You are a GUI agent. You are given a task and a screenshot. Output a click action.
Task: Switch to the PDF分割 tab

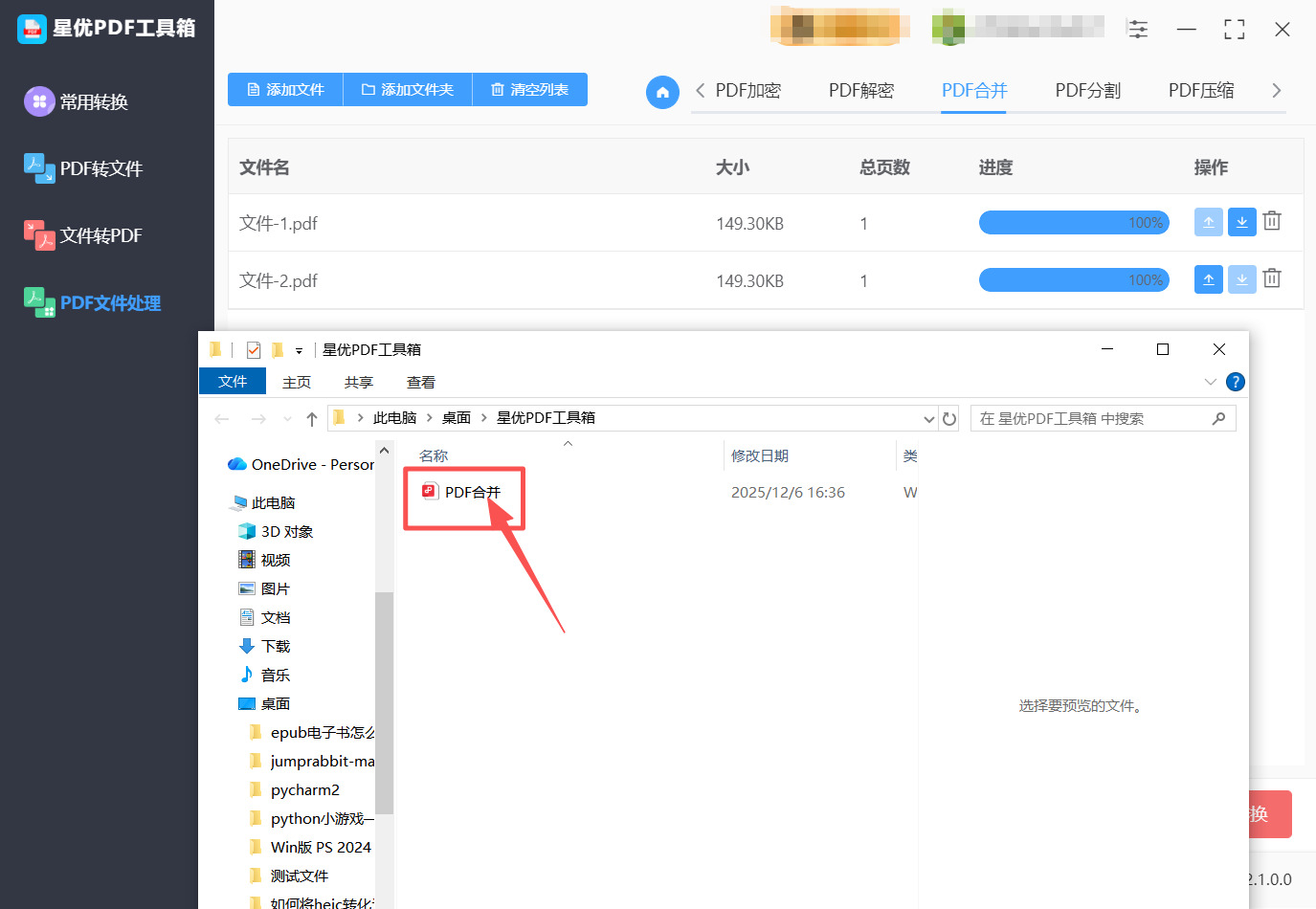point(1087,89)
